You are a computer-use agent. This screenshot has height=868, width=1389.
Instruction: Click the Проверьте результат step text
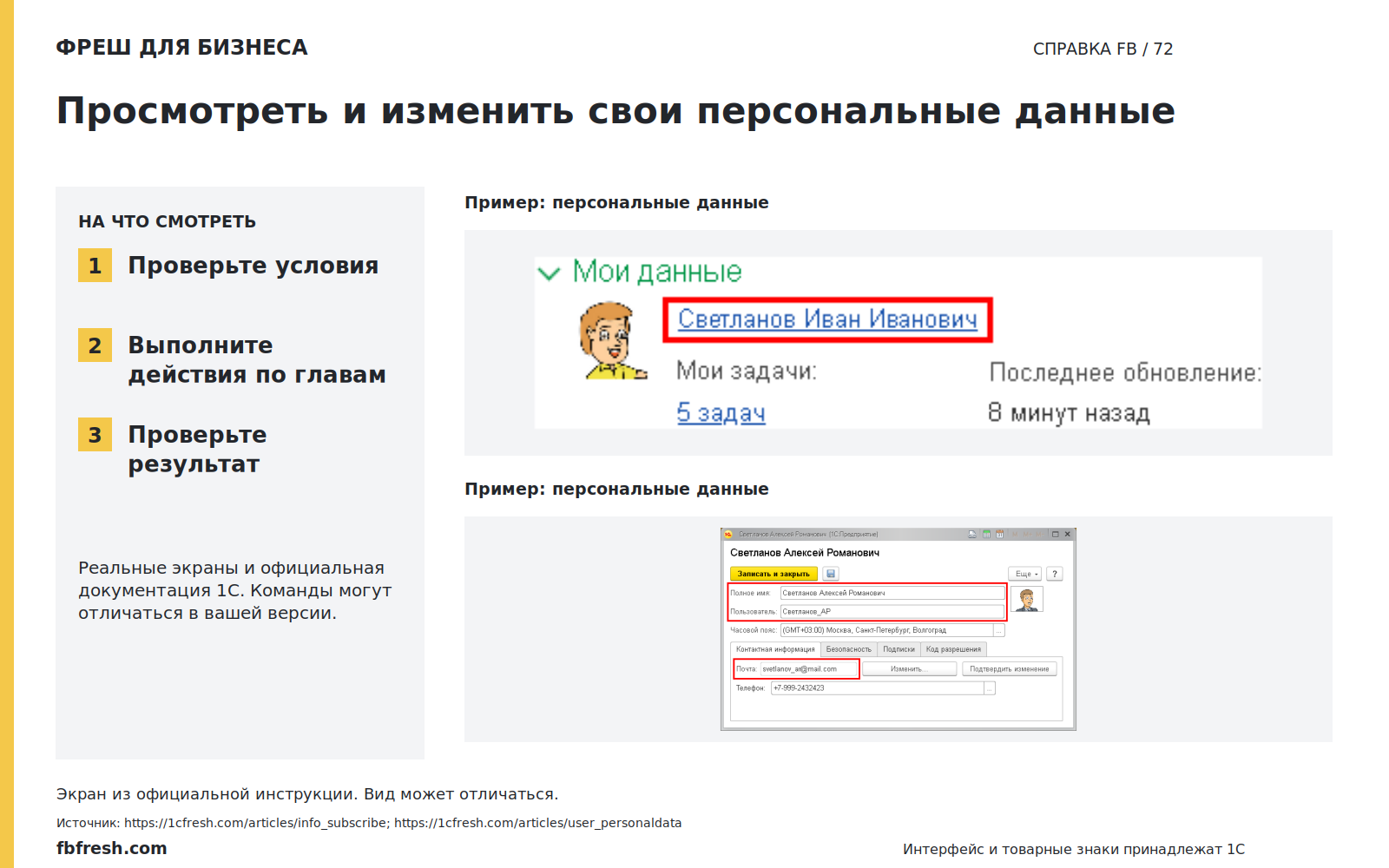tap(198, 450)
